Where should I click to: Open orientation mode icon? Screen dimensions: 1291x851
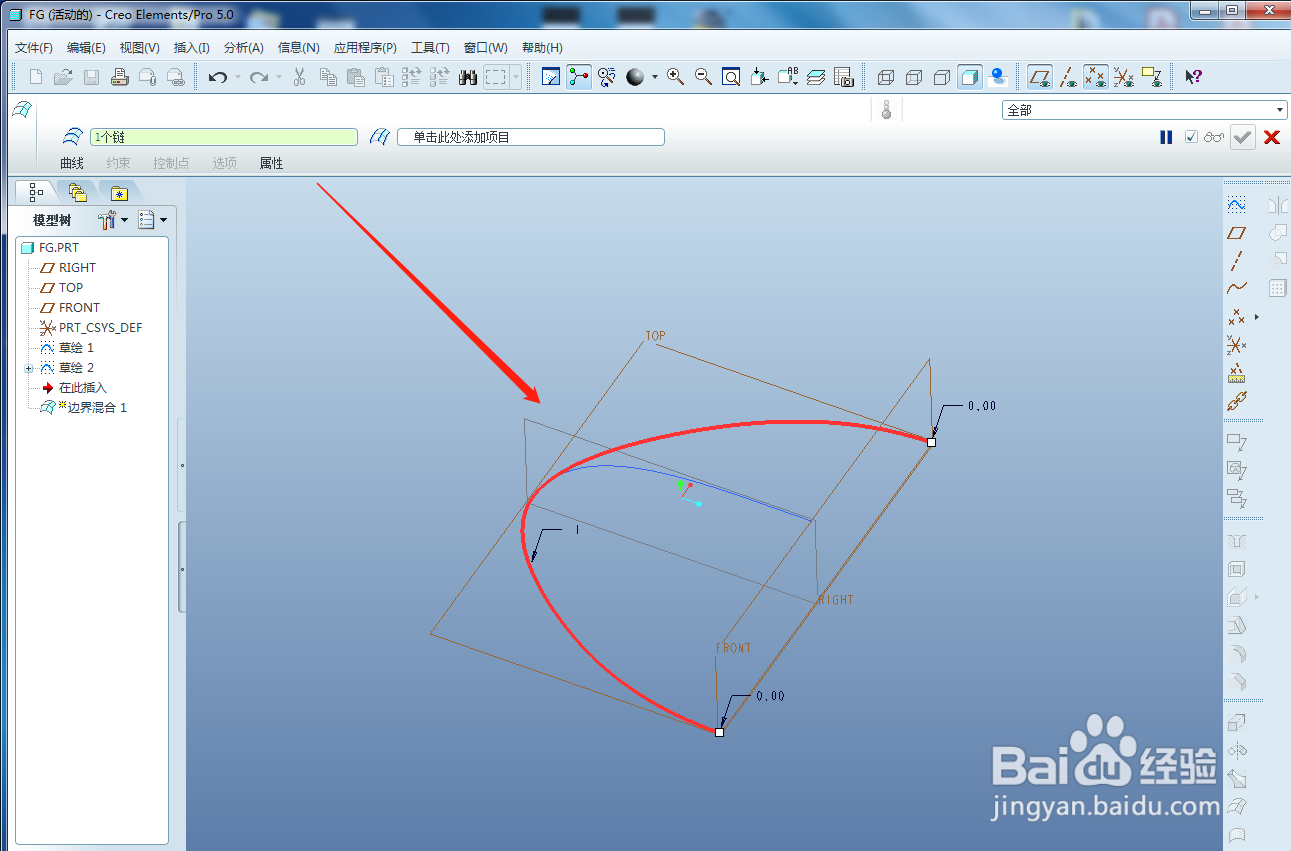point(607,77)
